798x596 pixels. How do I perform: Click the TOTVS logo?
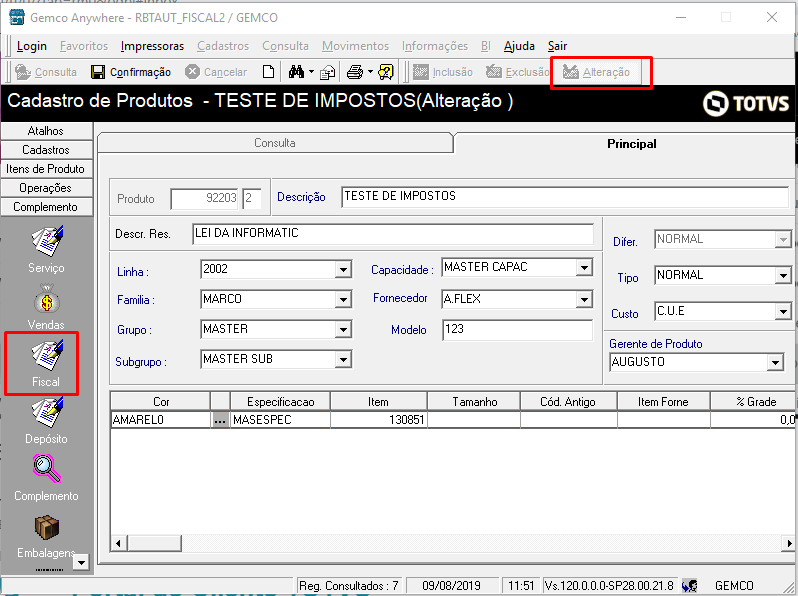[x=746, y=103]
